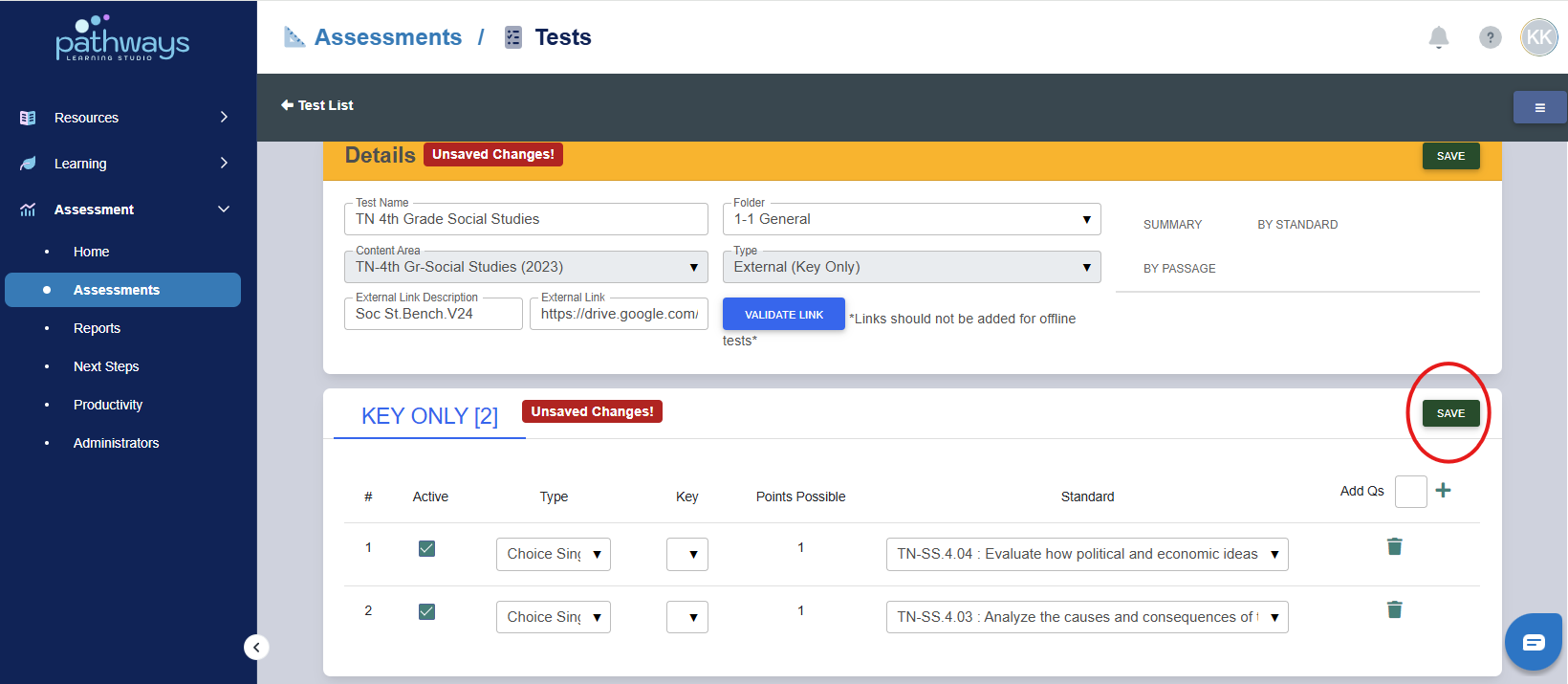Open Administrators in the sidebar
Viewport: 1568px width, 684px height.
pos(116,443)
